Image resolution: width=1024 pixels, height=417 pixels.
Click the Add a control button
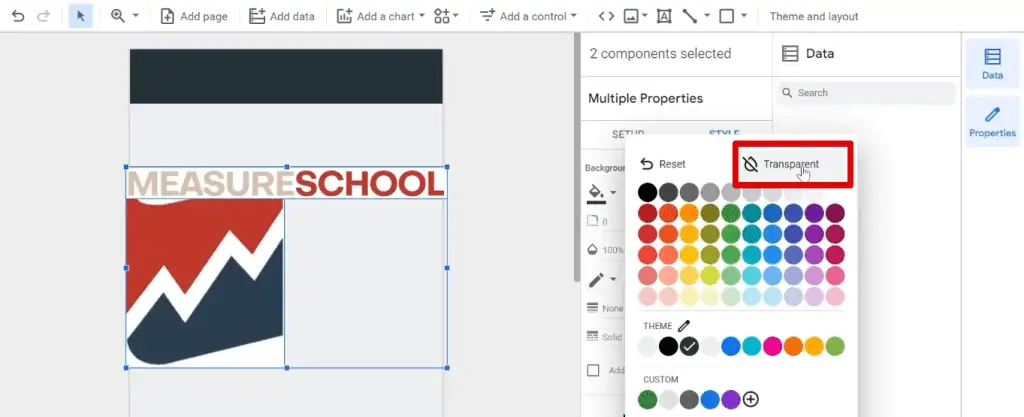[x=521, y=16]
